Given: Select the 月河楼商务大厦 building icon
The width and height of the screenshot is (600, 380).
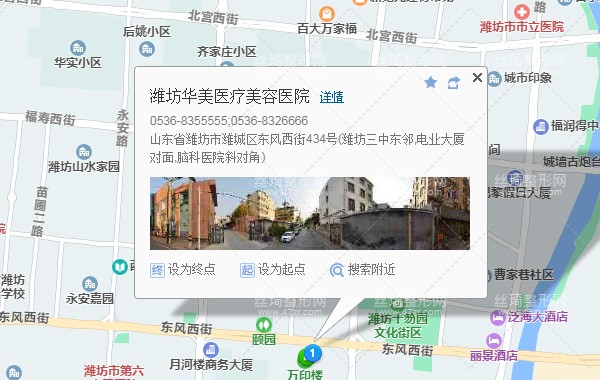Looking at the screenshot, I should tap(211, 349).
